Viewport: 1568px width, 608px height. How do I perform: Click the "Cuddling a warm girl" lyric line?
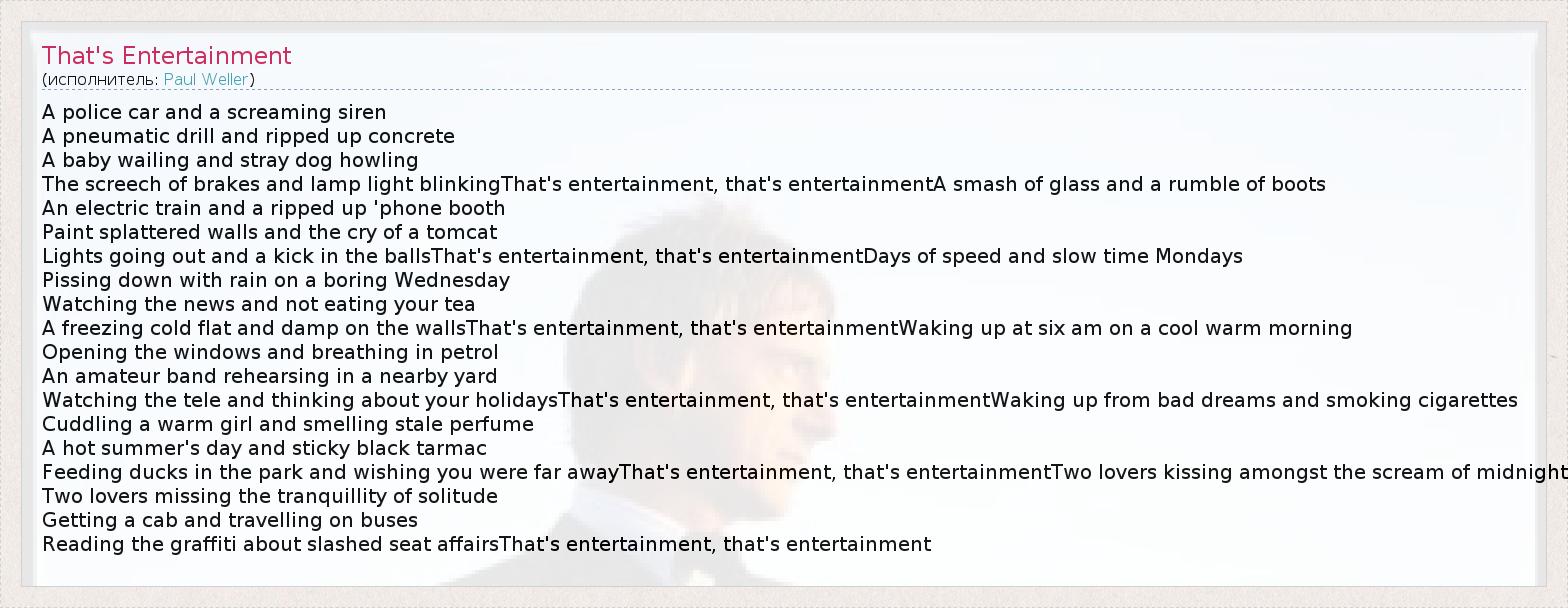coord(287,424)
